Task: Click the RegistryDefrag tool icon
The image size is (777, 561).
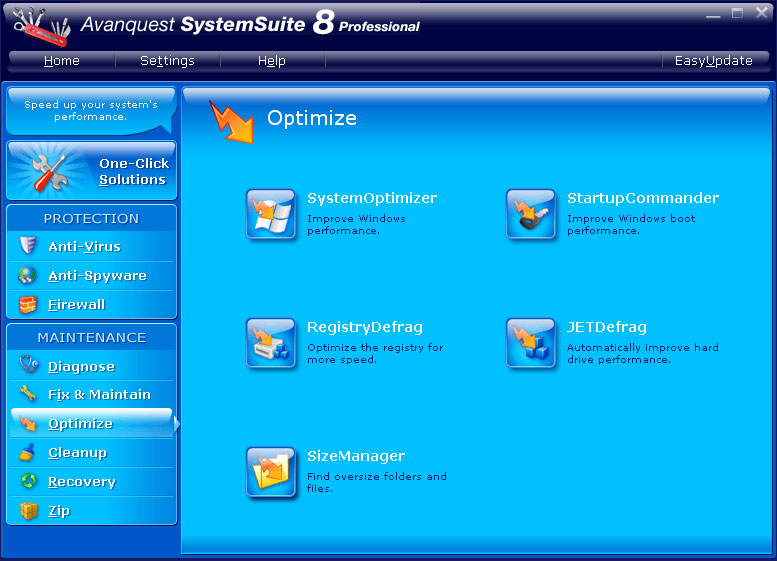Action: coord(271,343)
